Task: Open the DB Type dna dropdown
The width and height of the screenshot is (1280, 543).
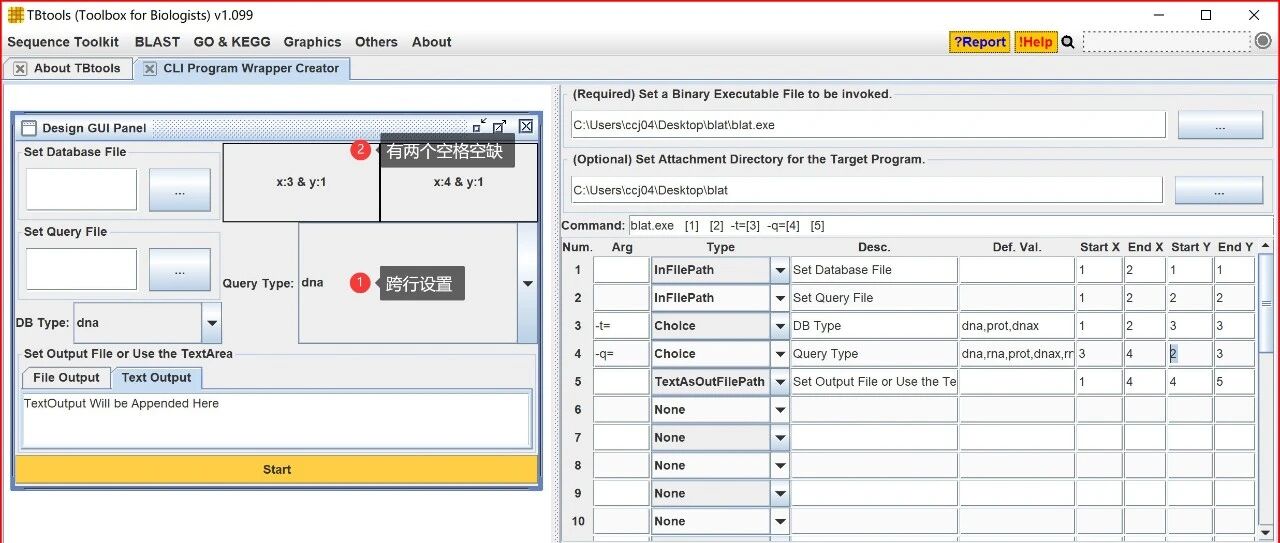Action: point(211,323)
